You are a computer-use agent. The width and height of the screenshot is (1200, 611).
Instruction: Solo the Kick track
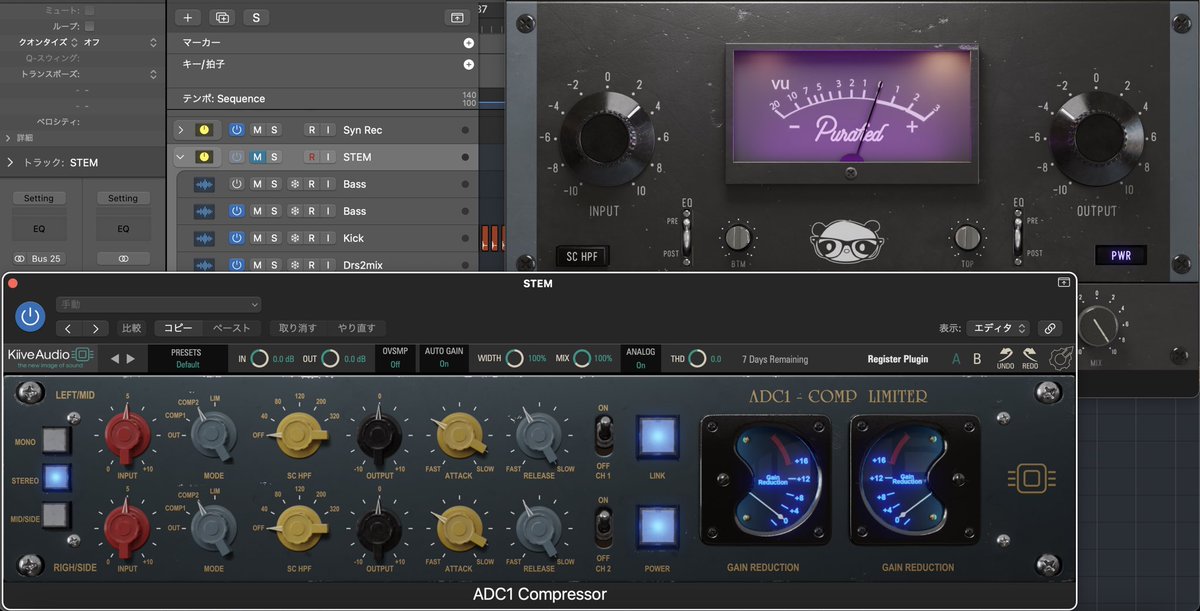274,238
